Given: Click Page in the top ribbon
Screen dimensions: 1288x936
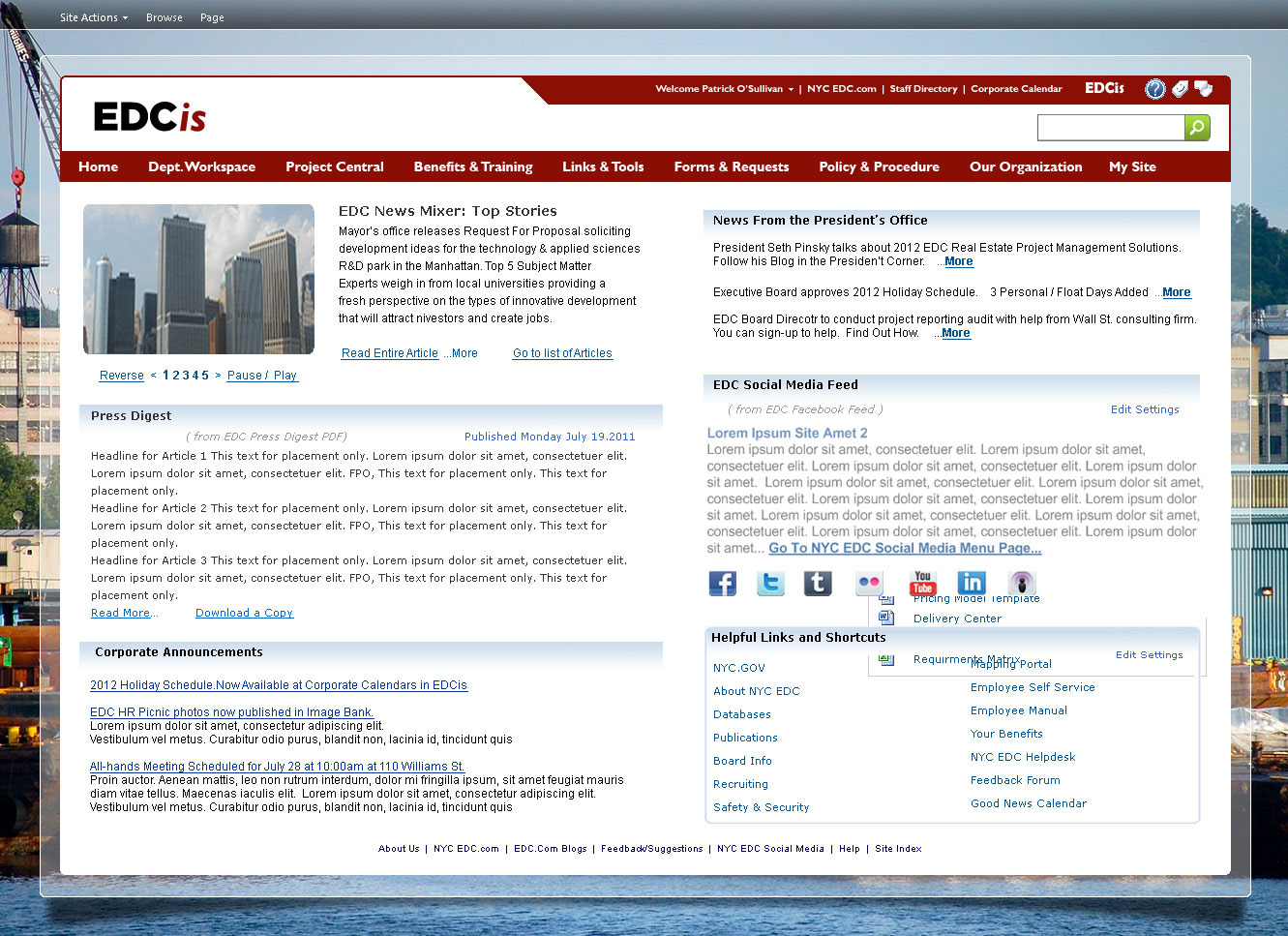Looking at the screenshot, I should coord(212,17).
